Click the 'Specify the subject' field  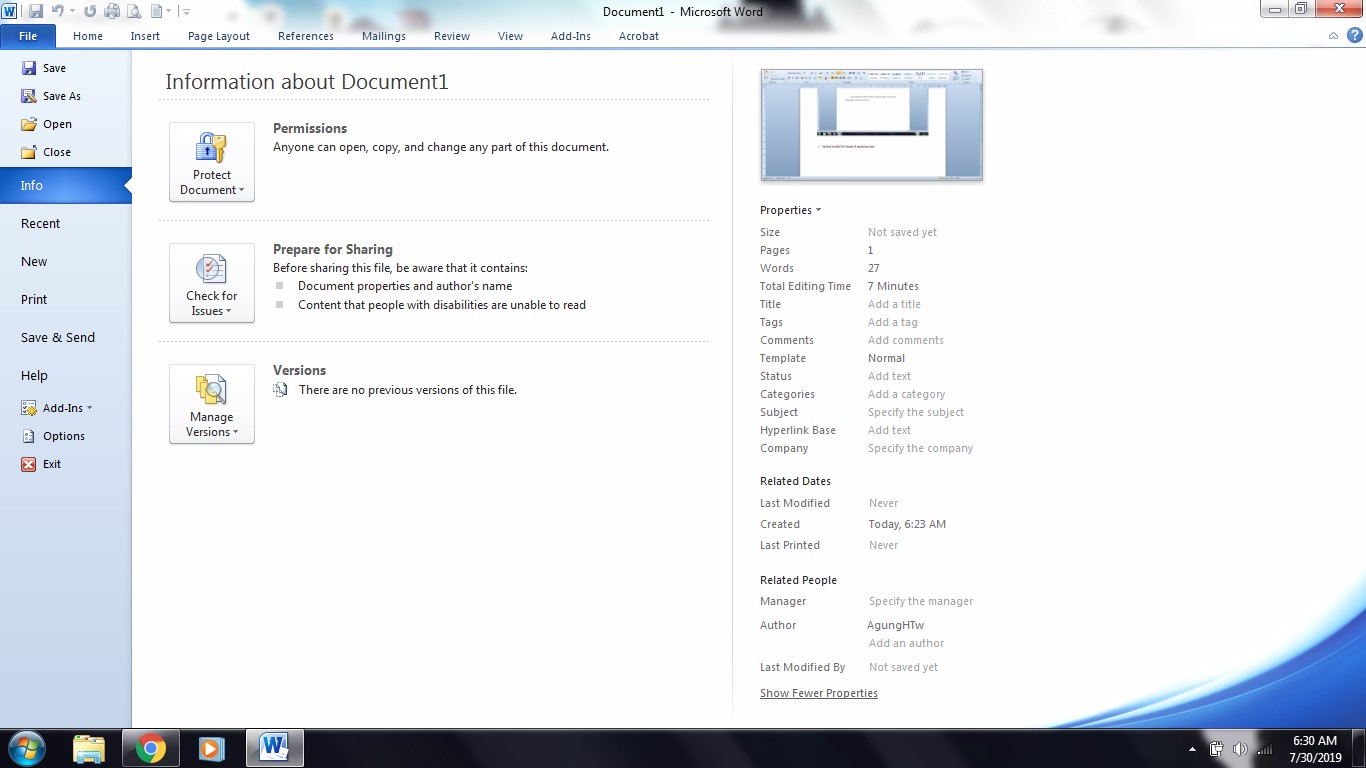pyautogui.click(x=916, y=412)
